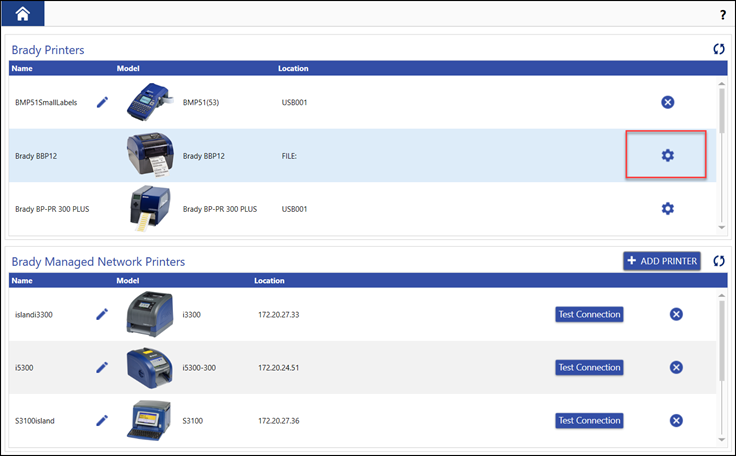Click IP address 172.20.27.33
This screenshot has width=736, height=456.
(x=279, y=315)
